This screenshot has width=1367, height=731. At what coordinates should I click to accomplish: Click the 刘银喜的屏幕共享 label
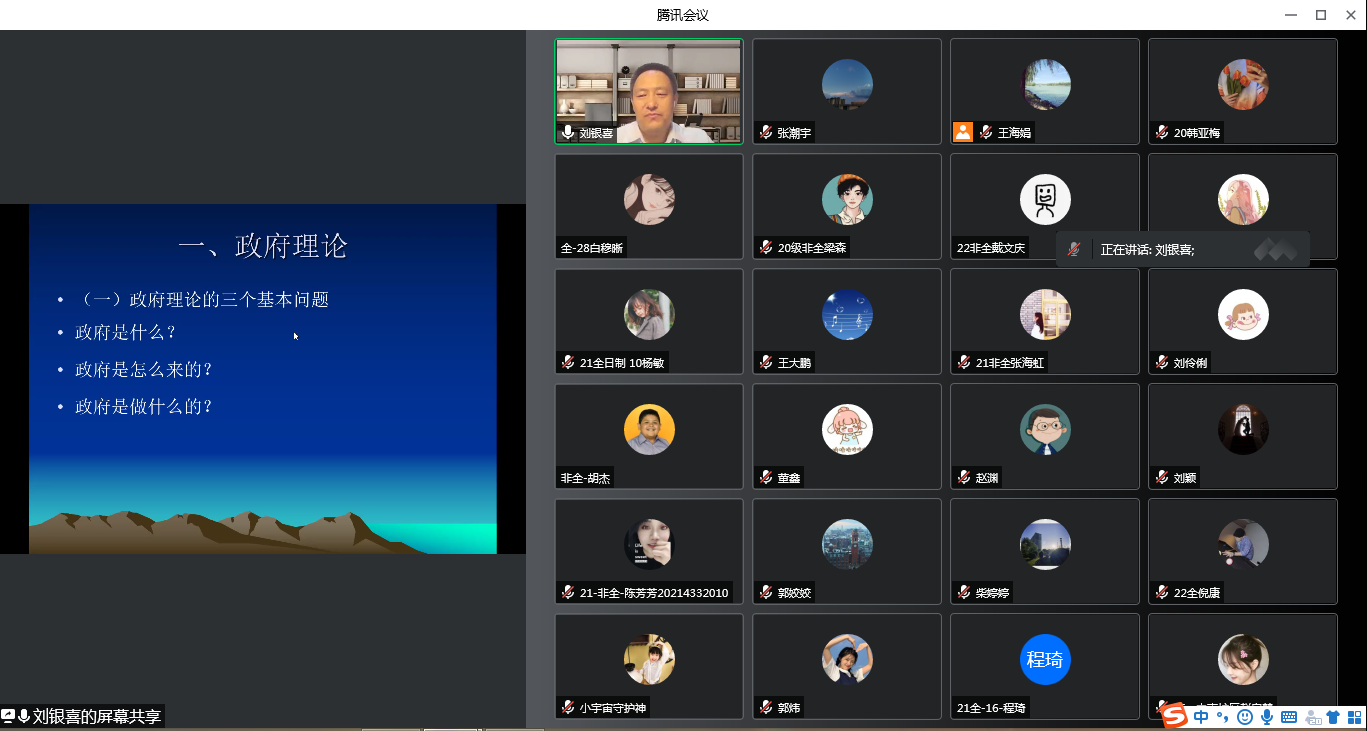[96, 716]
